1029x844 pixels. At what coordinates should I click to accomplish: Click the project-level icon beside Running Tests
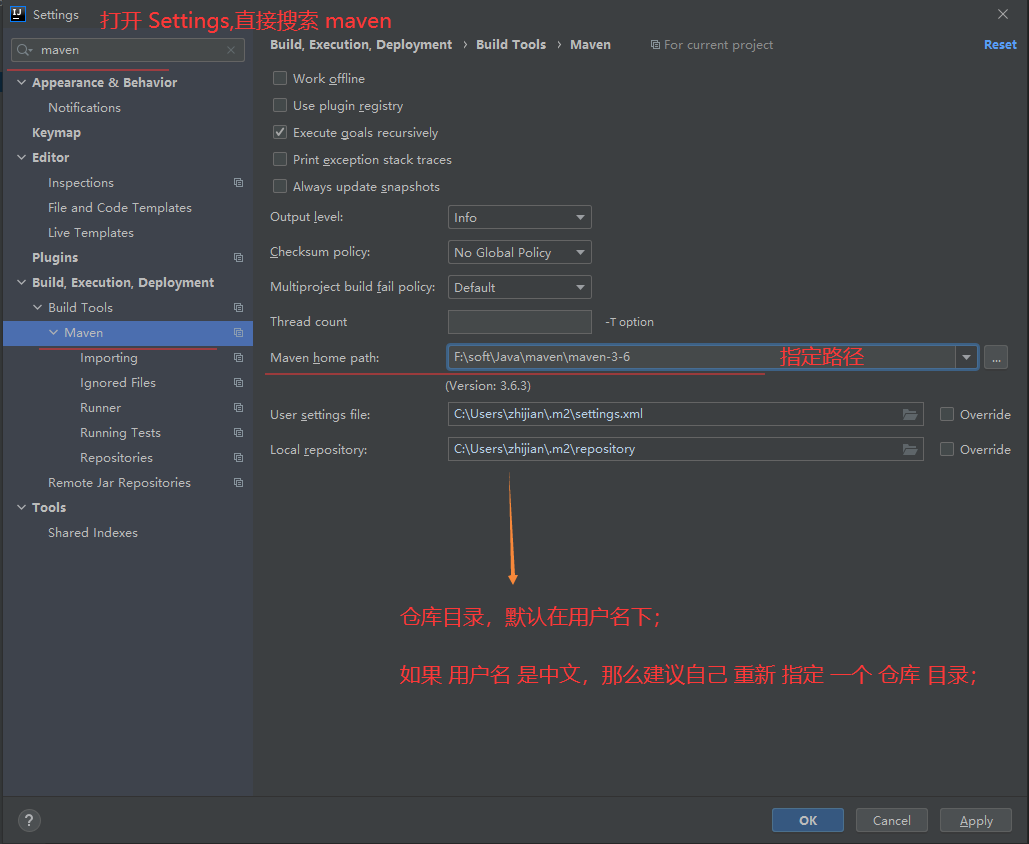tap(238, 433)
